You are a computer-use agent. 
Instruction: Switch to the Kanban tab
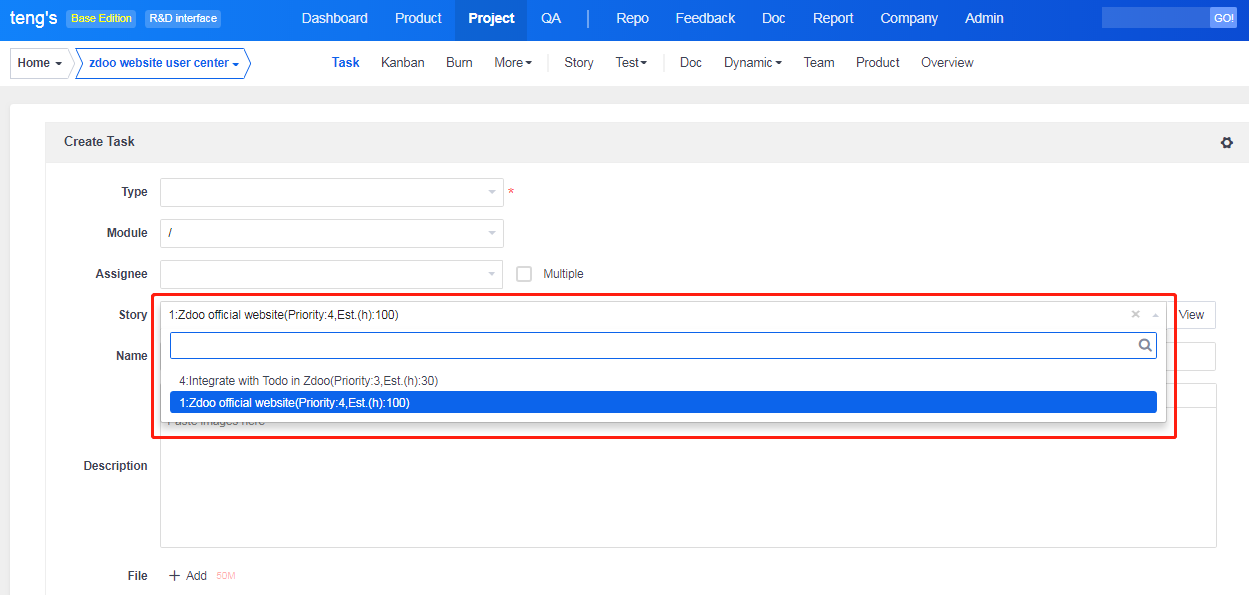[x=402, y=62]
